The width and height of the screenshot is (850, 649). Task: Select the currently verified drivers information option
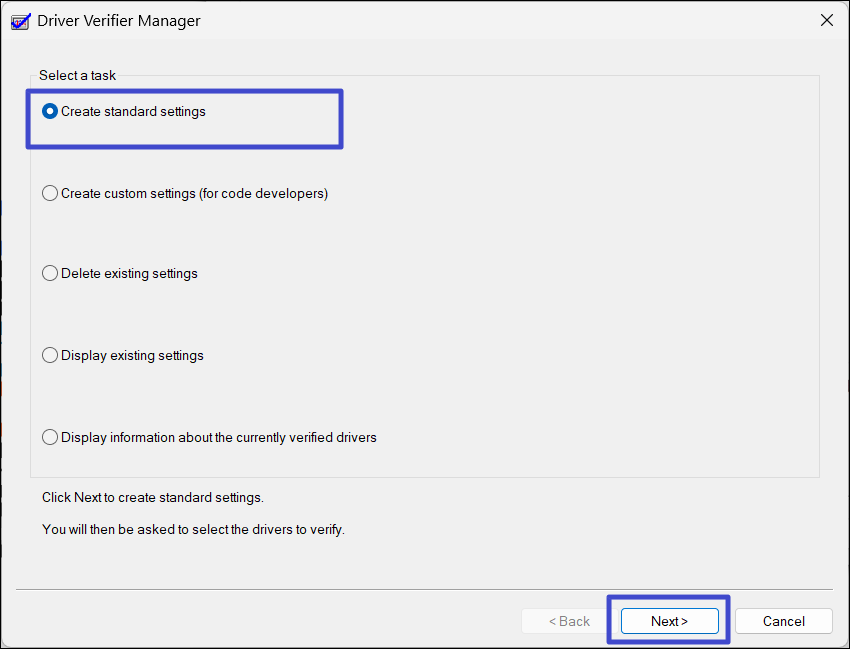(x=50, y=438)
